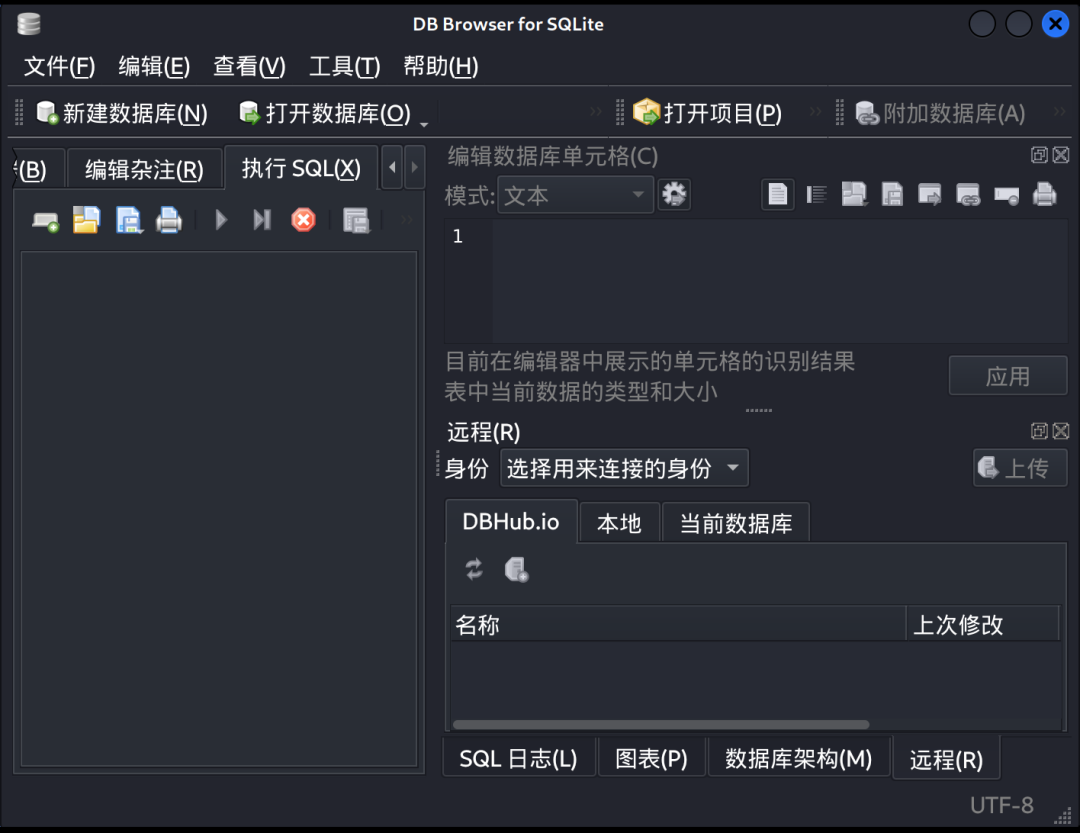Click the remote list horizontal scrollbar
The height and width of the screenshot is (833, 1080).
tap(661, 724)
